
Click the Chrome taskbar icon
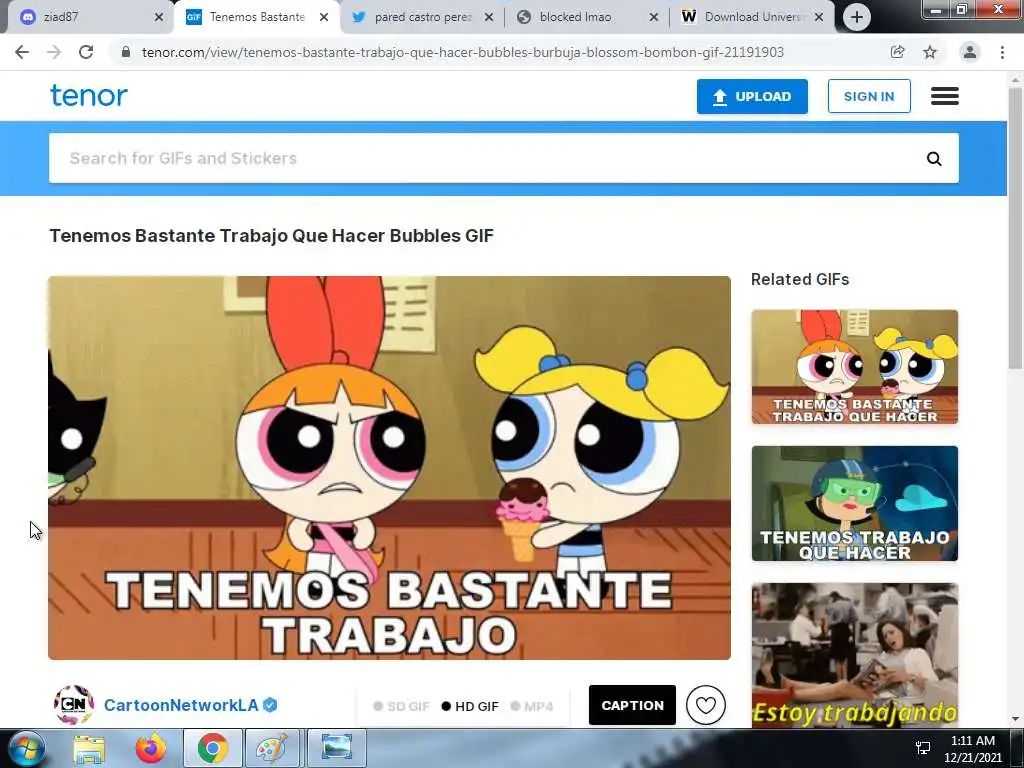pyautogui.click(x=212, y=749)
